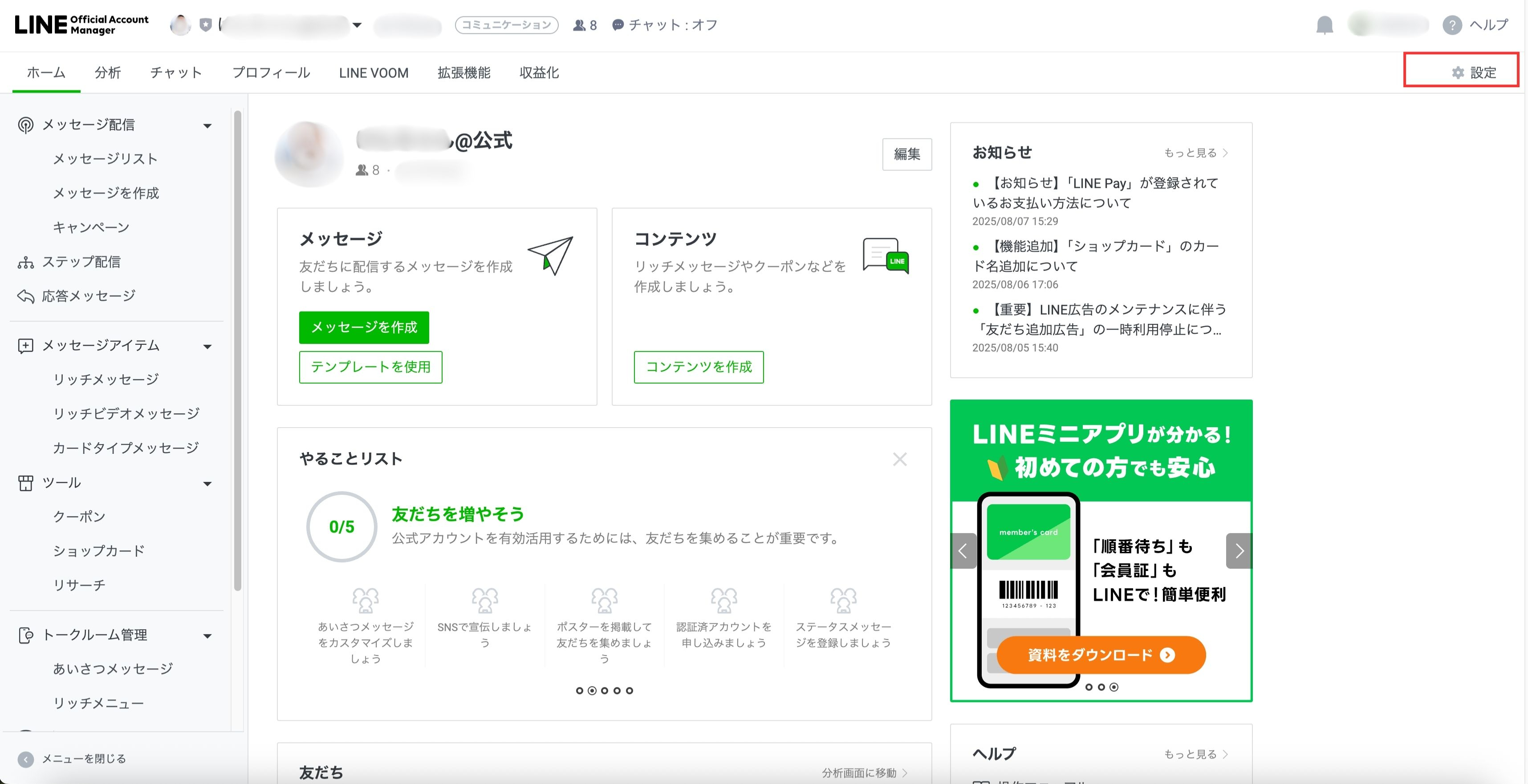1528x784 pixels.
Task: Click the collapse menu arrow icon
Action: point(25,759)
